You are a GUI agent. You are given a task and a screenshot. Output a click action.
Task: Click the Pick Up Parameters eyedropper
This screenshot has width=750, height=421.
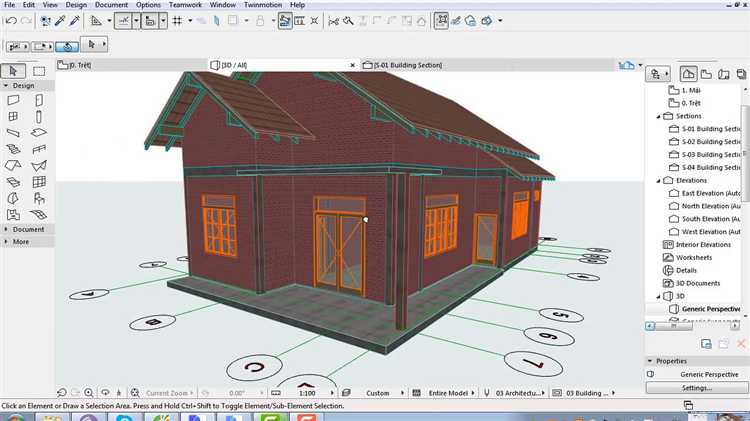tap(60, 21)
